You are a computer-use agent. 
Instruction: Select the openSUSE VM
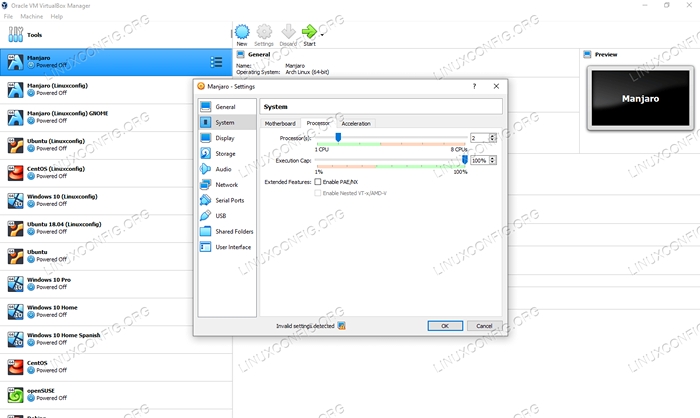116,395
